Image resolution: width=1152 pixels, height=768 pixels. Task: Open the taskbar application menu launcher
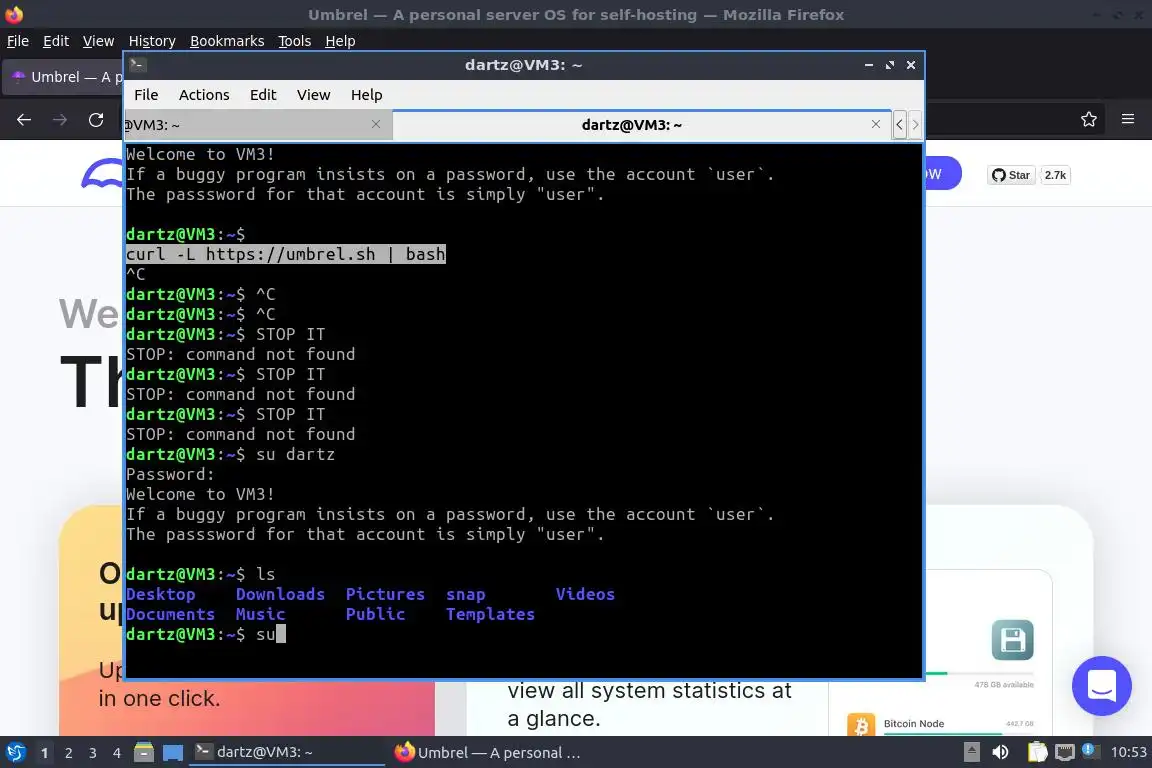coord(15,753)
